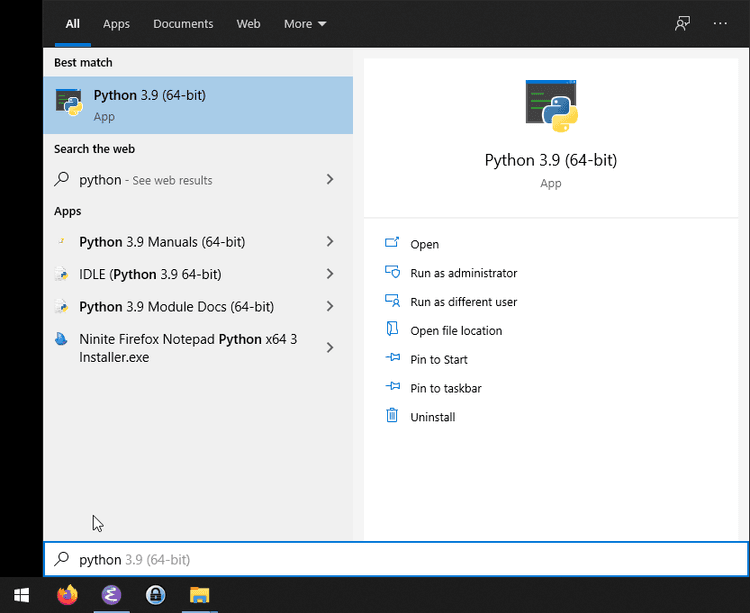Click the Run as different user icon

point(392,301)
